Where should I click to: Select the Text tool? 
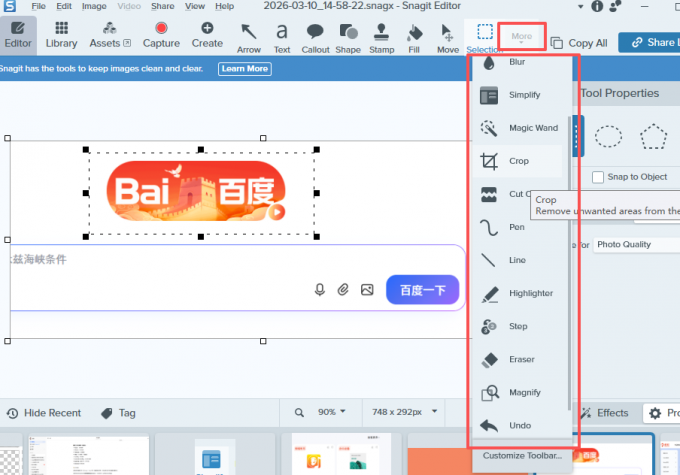[x=282, y=38]
